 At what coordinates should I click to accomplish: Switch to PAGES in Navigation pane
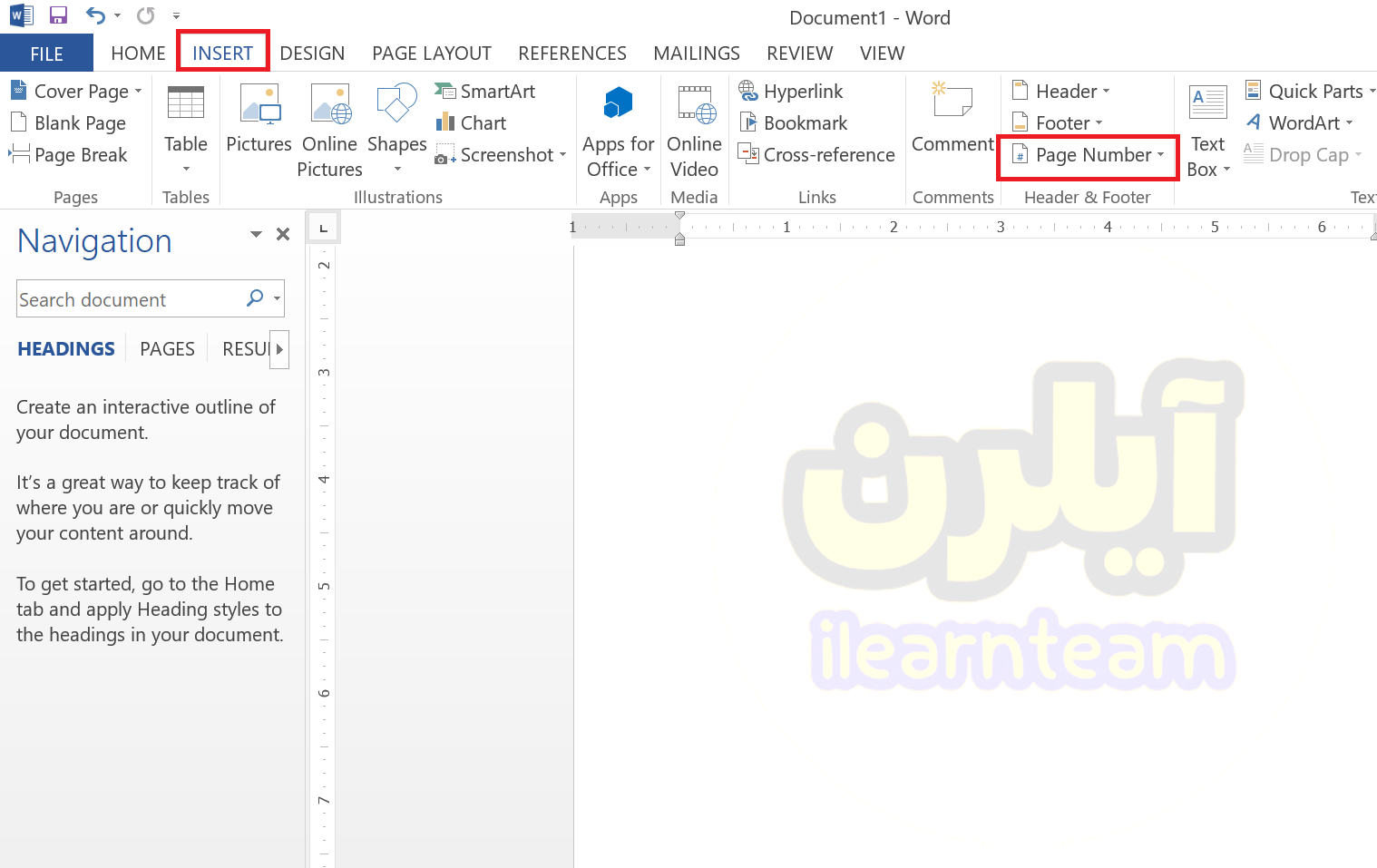(167, 349)
